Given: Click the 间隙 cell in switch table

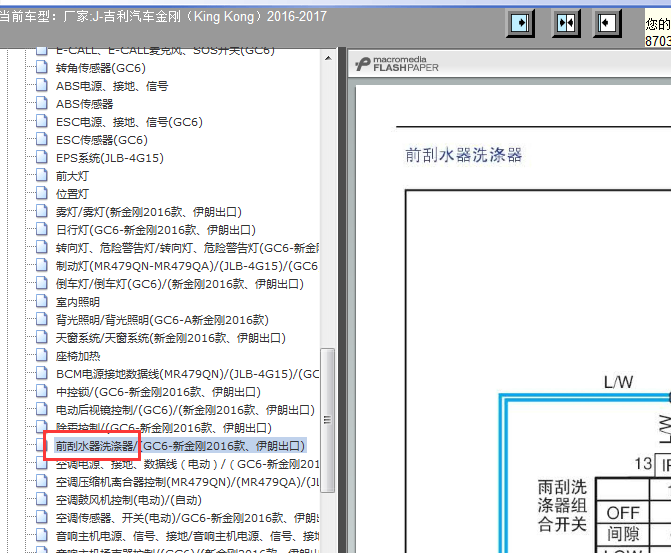Looking at the screenshot, I should click(x=623, y=534).
